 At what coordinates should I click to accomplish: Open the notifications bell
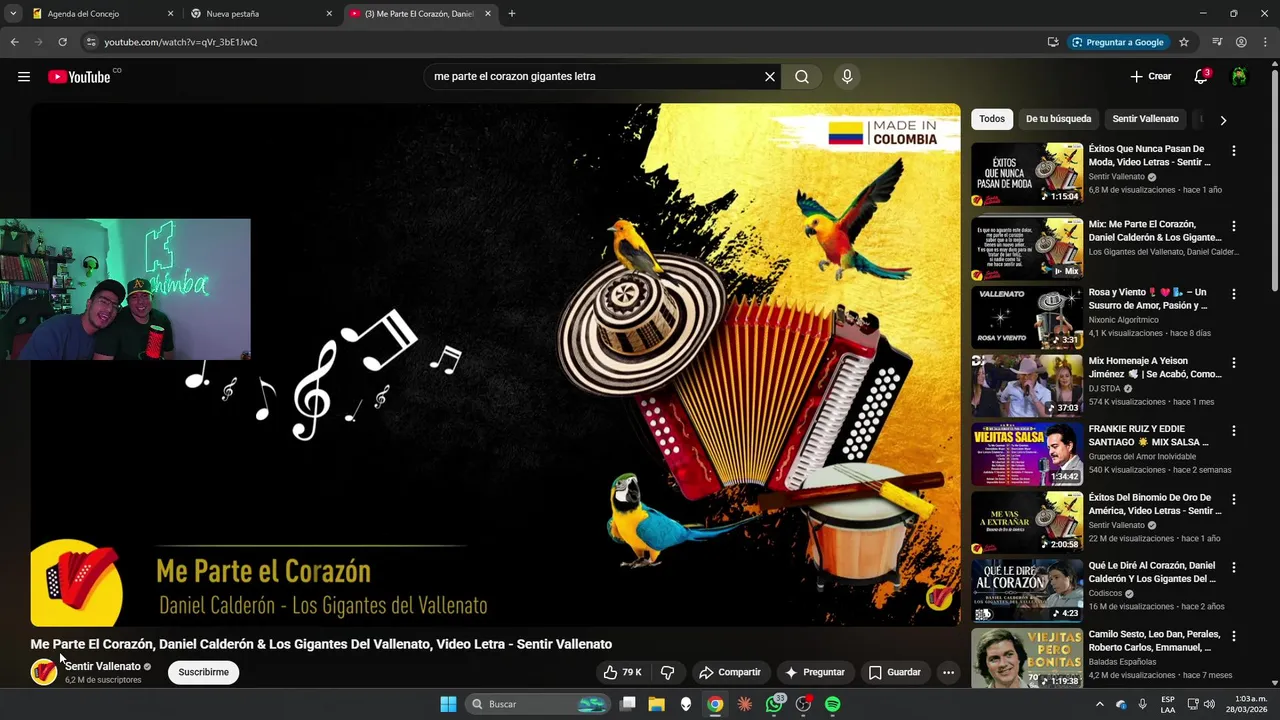1201,77
